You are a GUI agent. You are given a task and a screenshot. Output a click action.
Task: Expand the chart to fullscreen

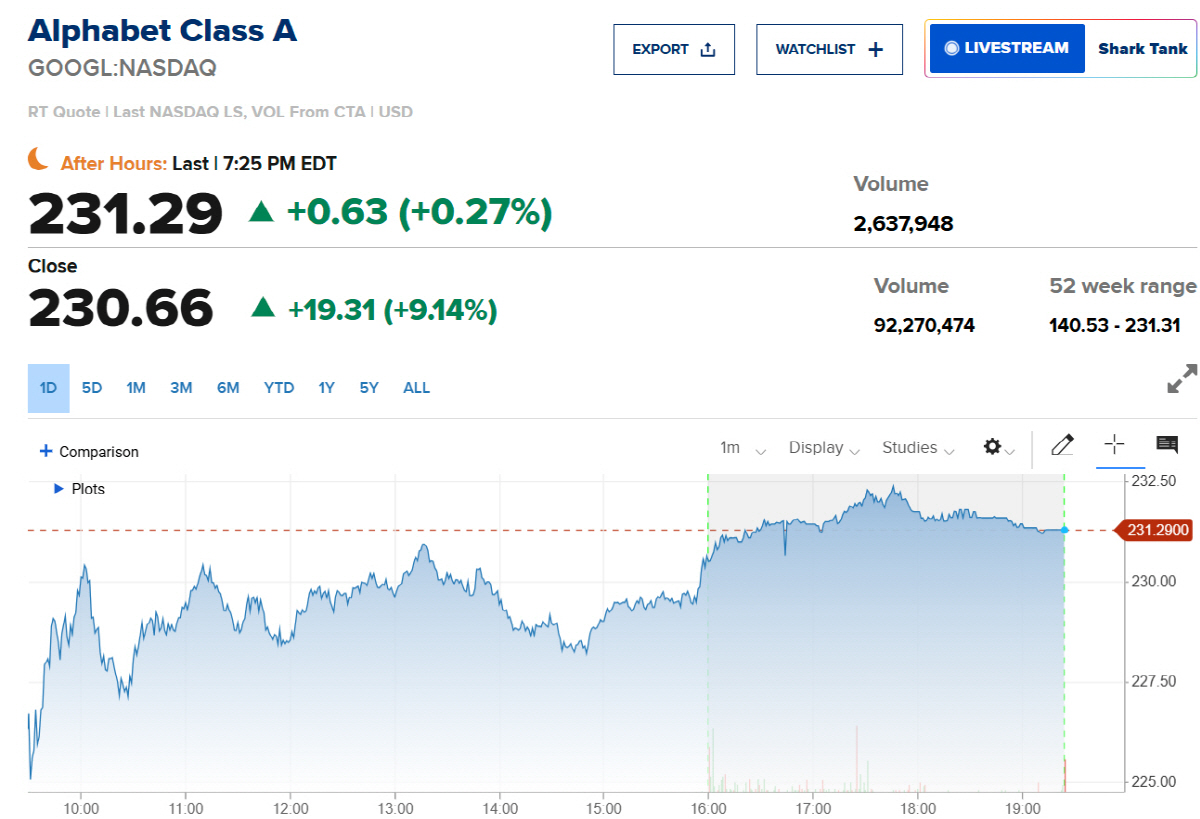[1182, 380]
